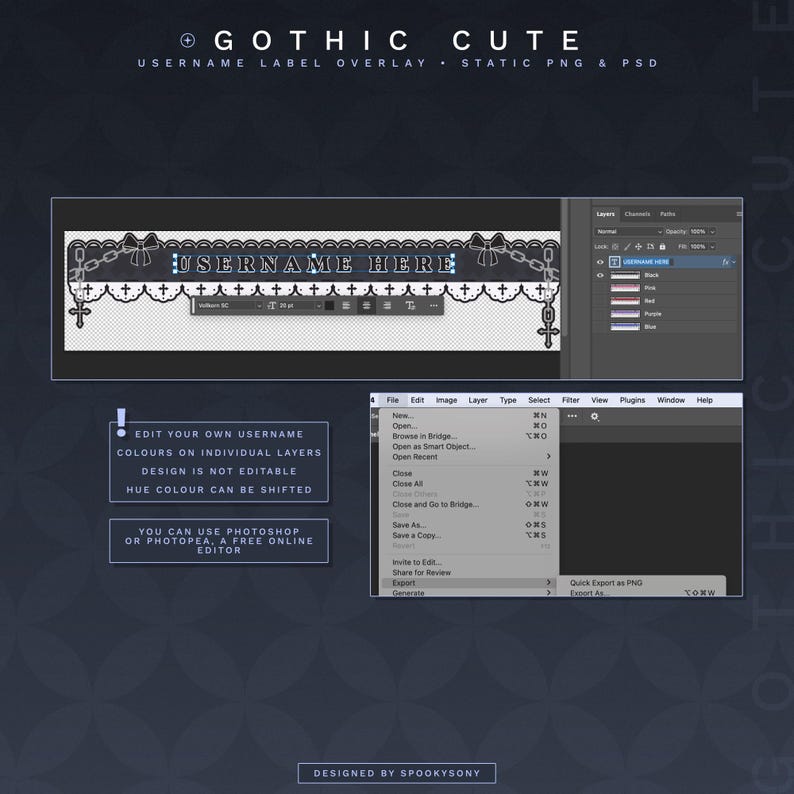
Task: Click the black text color swatch
Action: click(x=329, y=305)
